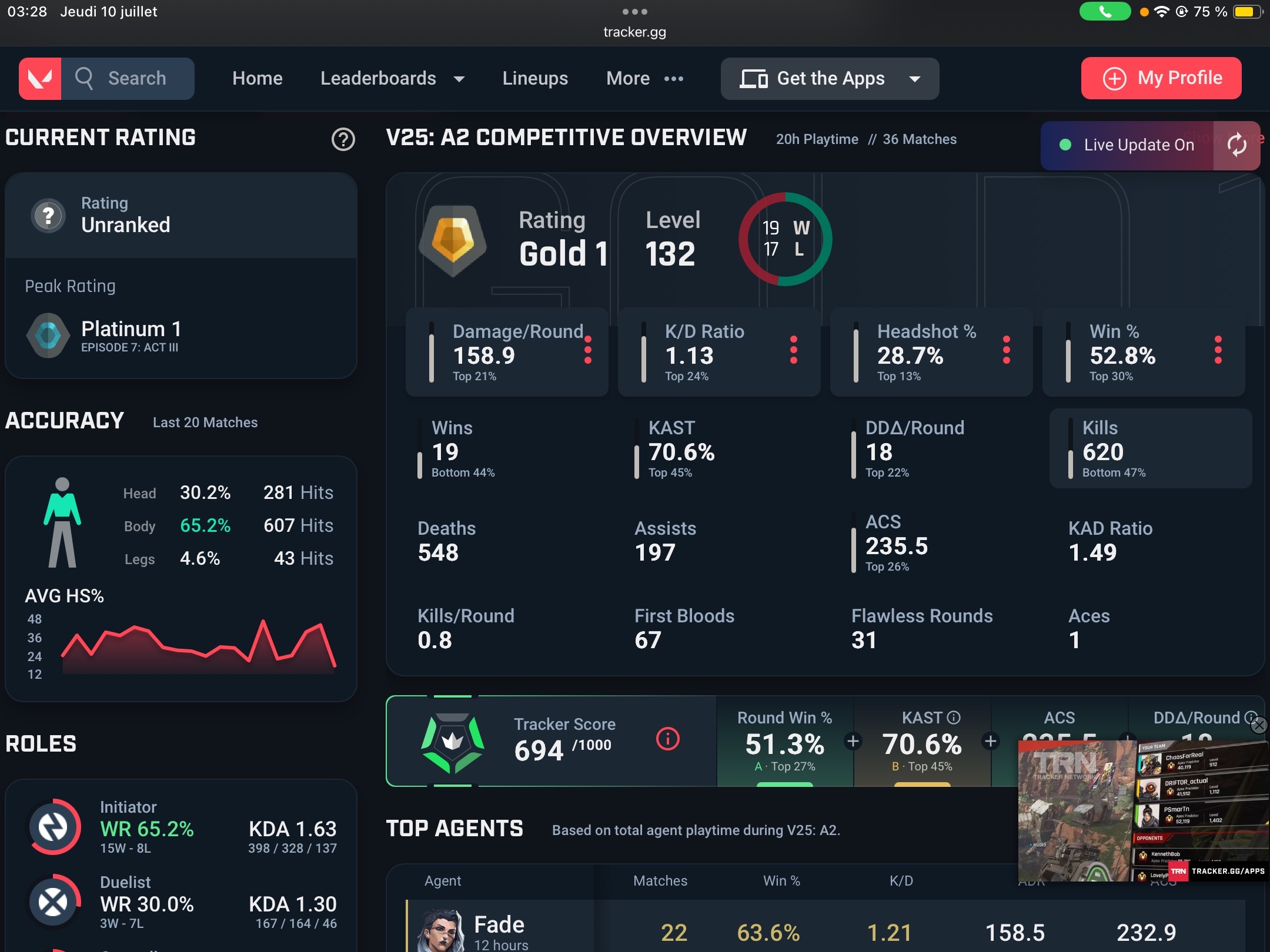Screen dimensions: 1270x952
Task: Tap the Wi-Fi status icon
Action: coord(1162,12)
